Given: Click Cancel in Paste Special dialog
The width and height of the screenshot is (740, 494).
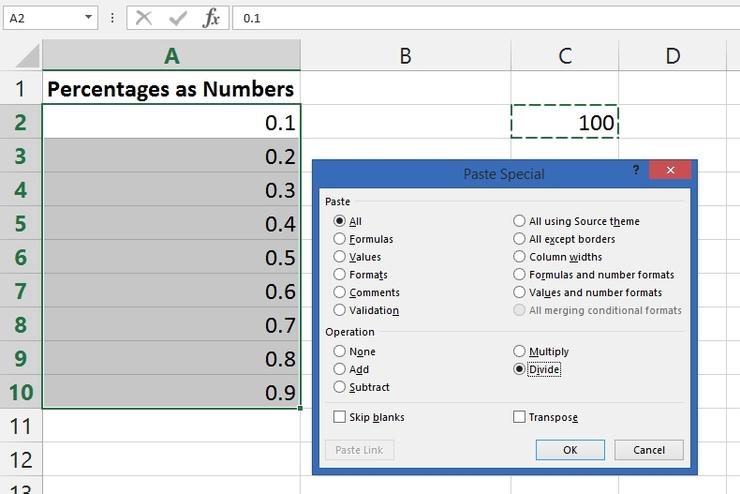Looking at the screenshot, I should (648, 450).
